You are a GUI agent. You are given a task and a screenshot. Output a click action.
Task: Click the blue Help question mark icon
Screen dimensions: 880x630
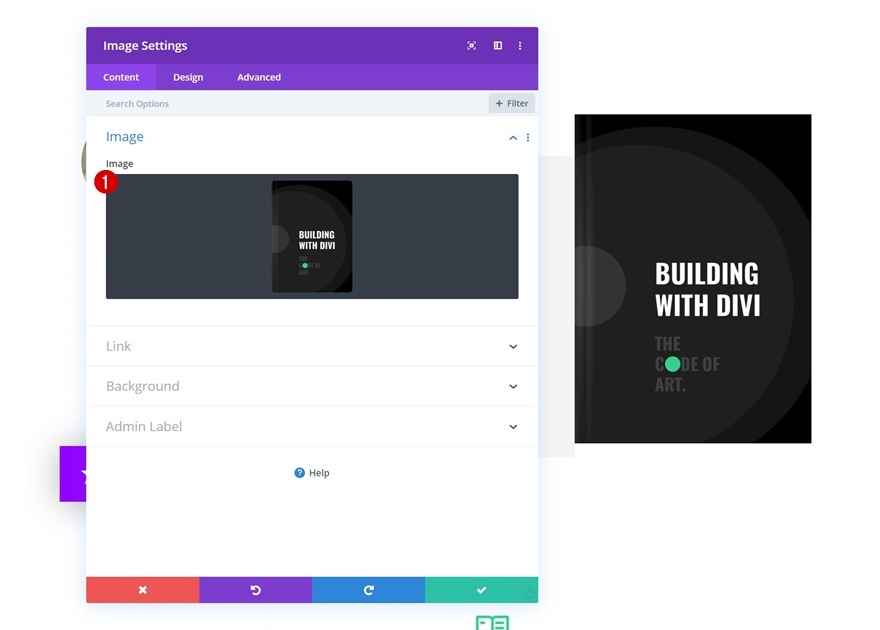coord(300,473)
